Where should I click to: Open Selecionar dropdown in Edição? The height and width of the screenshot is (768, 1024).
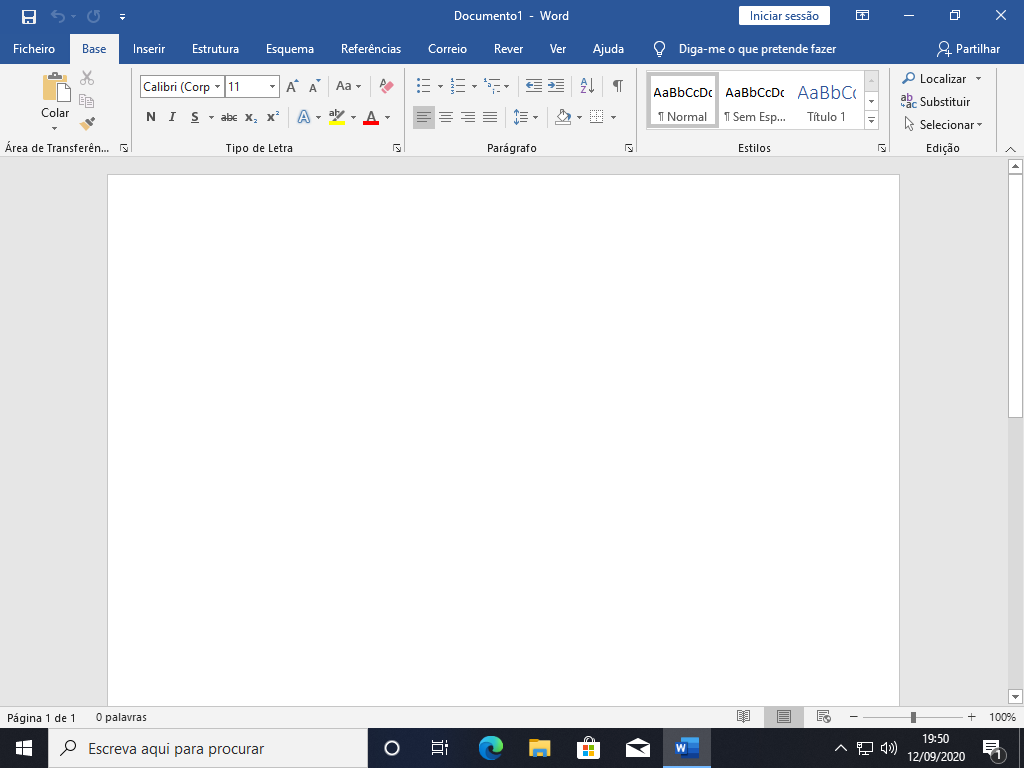click(943, 124)
